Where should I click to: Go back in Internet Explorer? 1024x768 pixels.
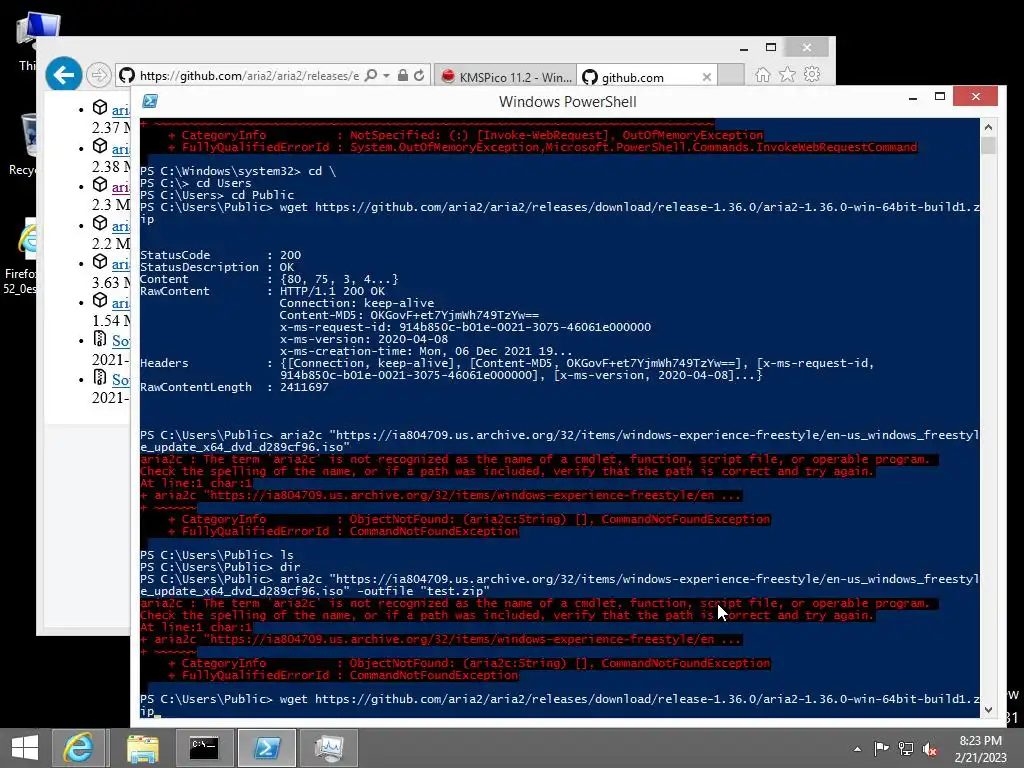[63, 75]
